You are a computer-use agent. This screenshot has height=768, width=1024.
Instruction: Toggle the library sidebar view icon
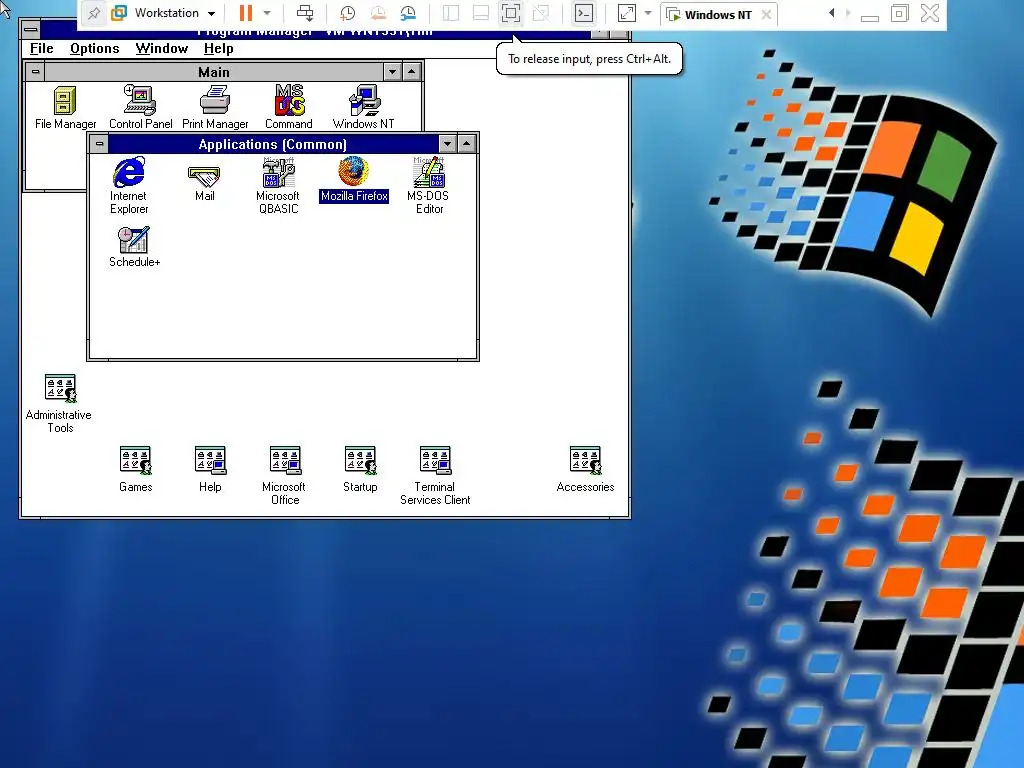tap(451, 13)
